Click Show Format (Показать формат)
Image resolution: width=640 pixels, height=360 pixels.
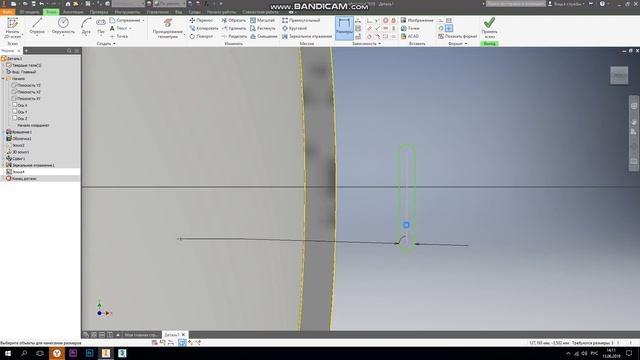458,36
